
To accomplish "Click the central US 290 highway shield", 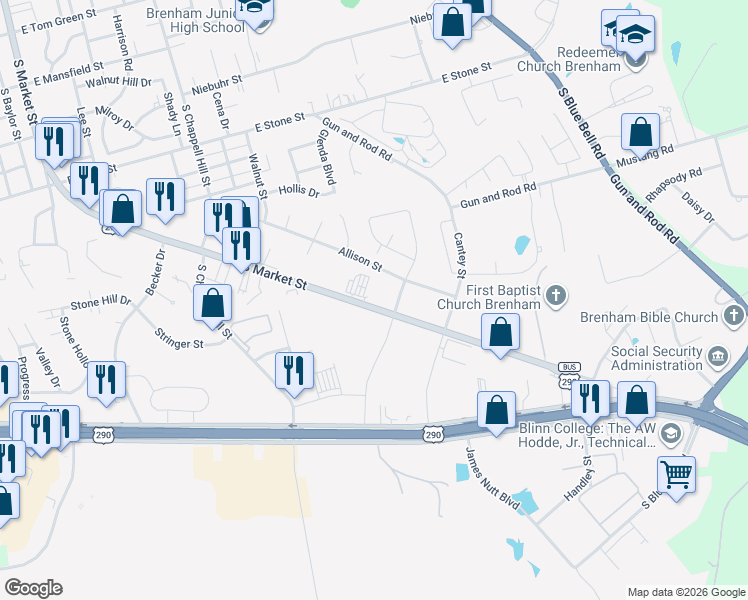I will (433, 435).
